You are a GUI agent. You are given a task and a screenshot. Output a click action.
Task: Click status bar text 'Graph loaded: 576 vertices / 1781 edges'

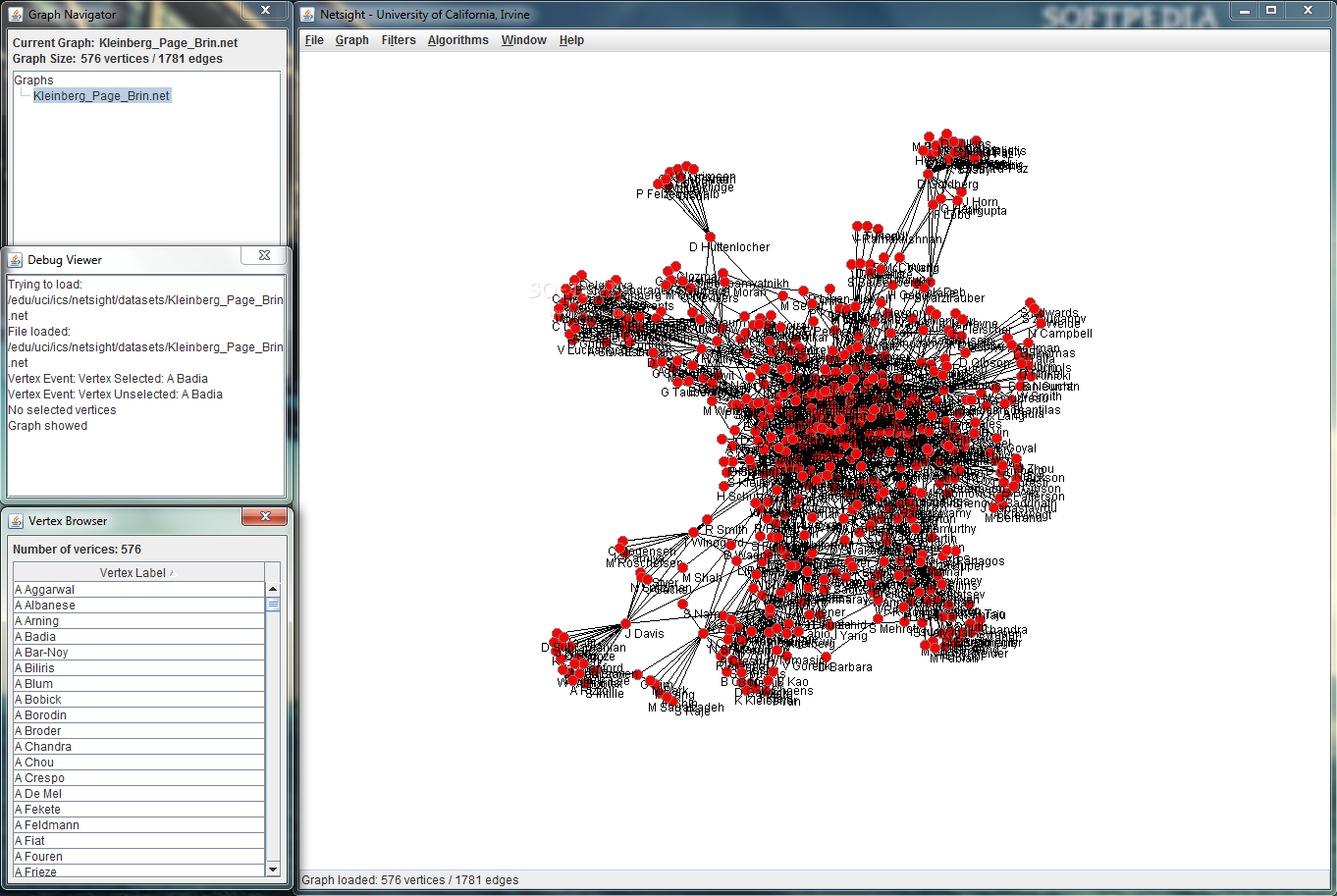410,880
